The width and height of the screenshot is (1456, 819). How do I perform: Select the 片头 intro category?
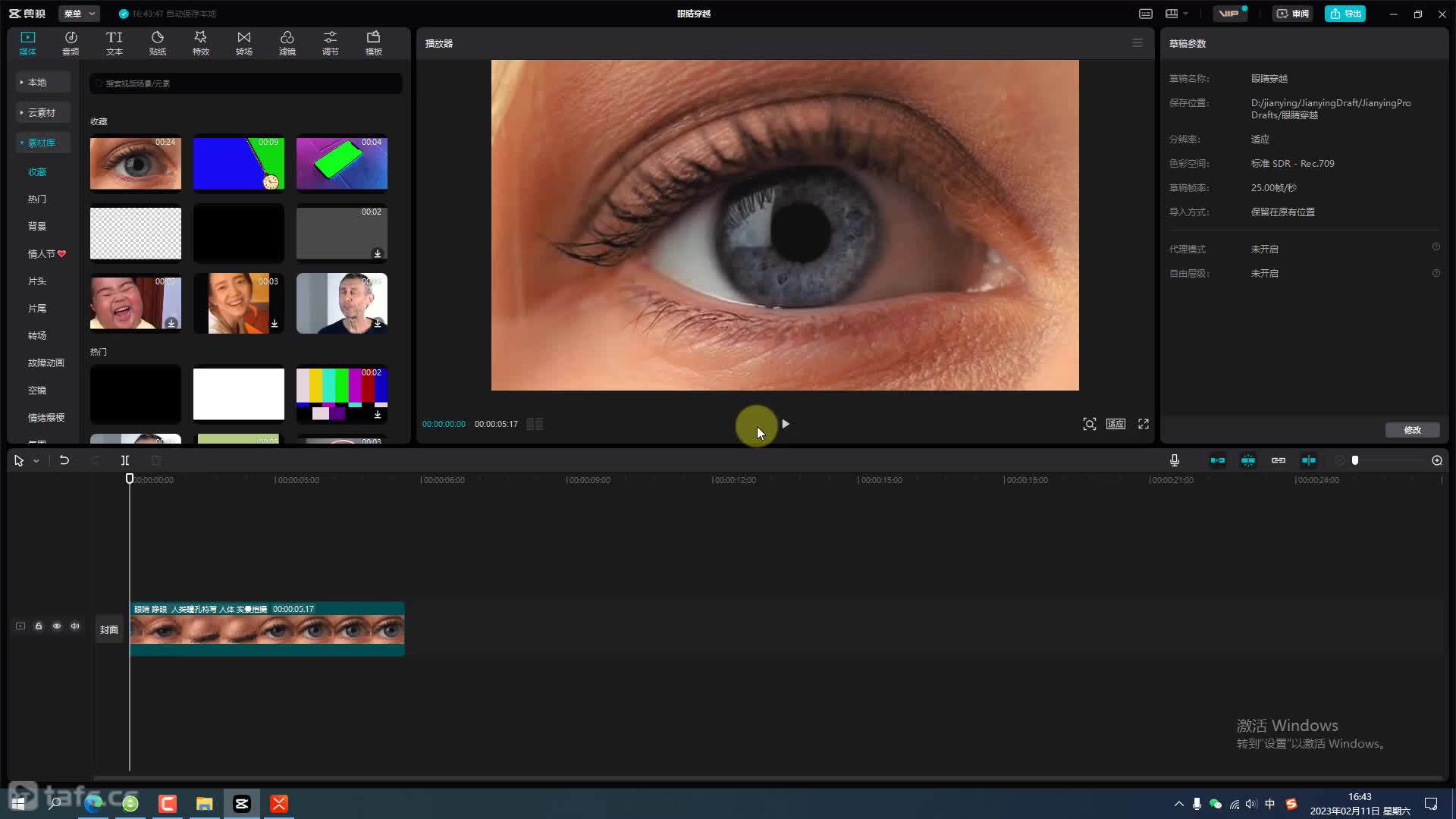pos(37,281)
